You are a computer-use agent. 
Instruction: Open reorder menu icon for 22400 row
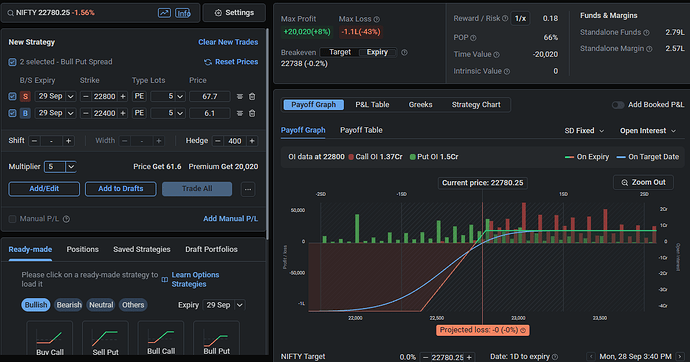coord(240,113)
